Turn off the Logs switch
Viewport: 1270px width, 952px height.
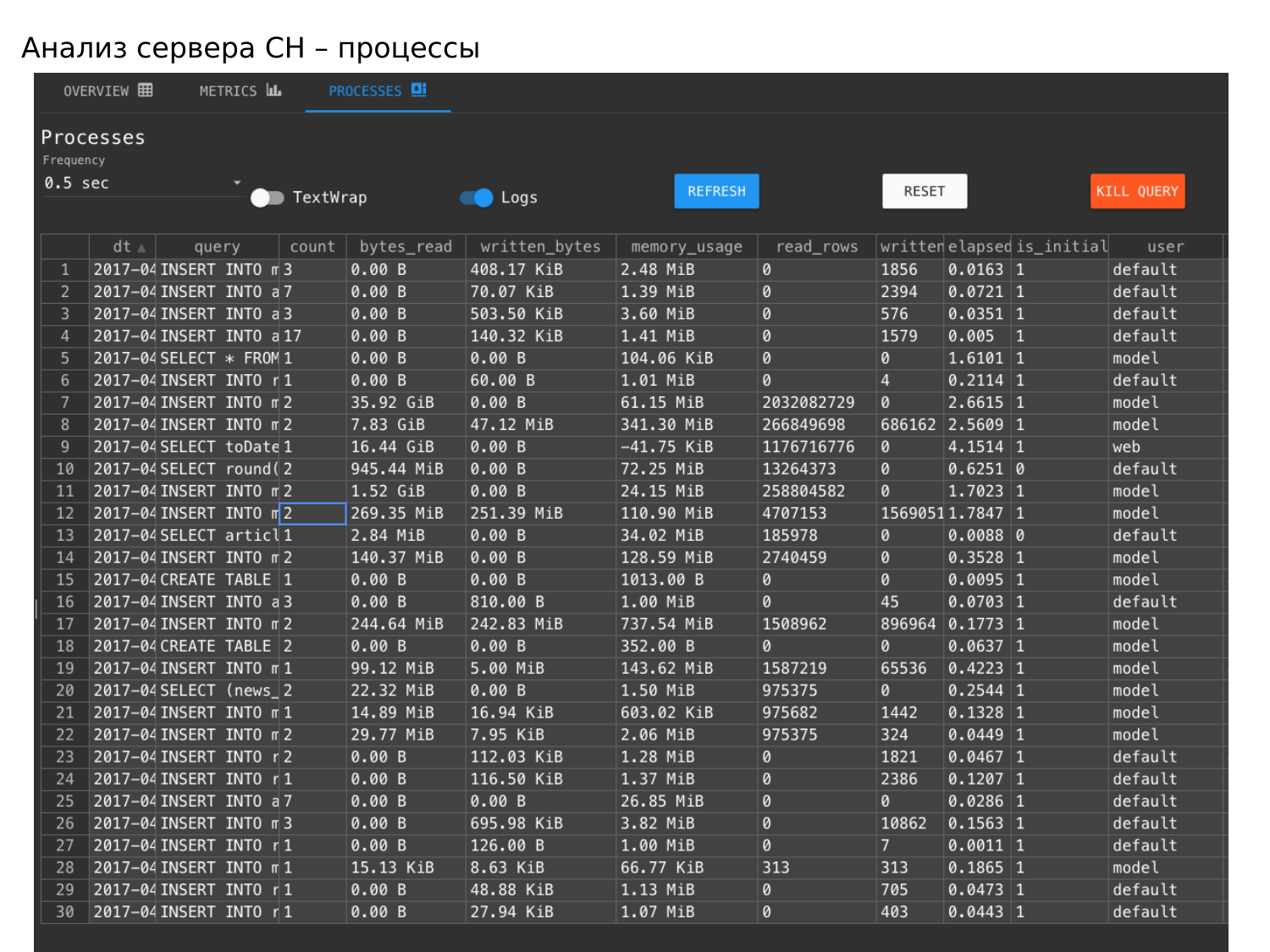(476, 197)
